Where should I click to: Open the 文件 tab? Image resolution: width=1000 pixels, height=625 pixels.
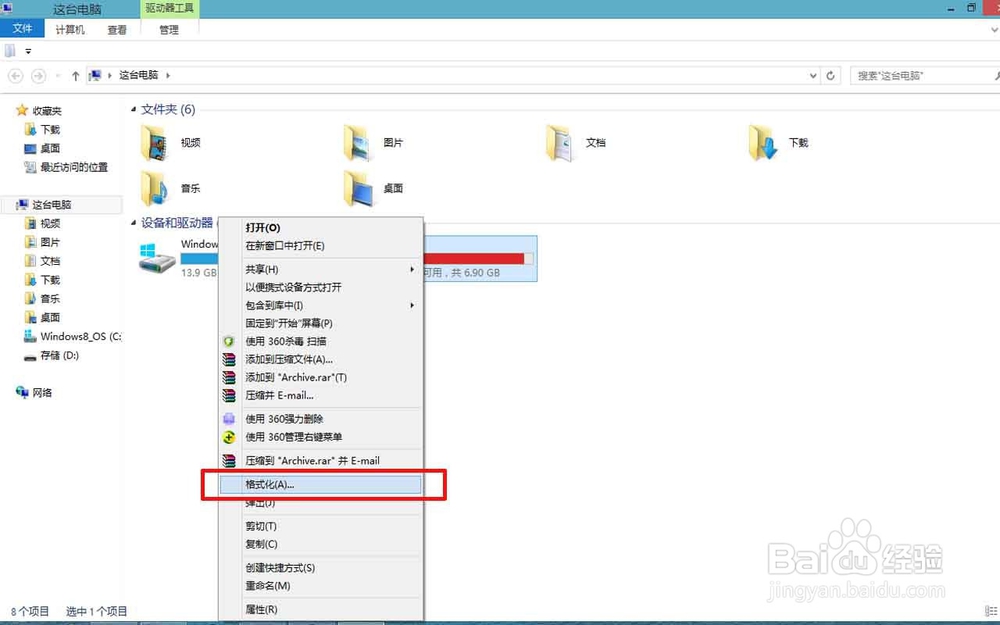click(22, 29)
